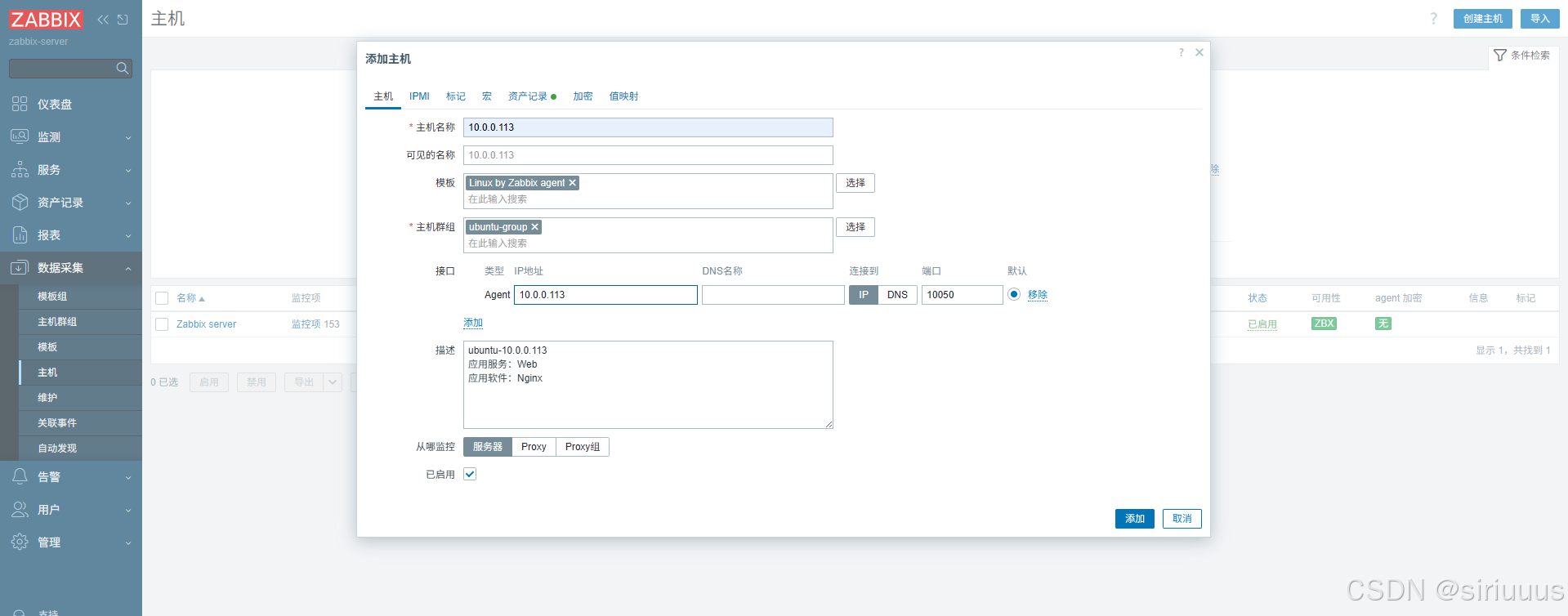The height and width of the screenshot is (616, 1568).
Task: Switch to the Value mapping (值映射) tab
Action: pyautogui.click(x=623, y=96)
